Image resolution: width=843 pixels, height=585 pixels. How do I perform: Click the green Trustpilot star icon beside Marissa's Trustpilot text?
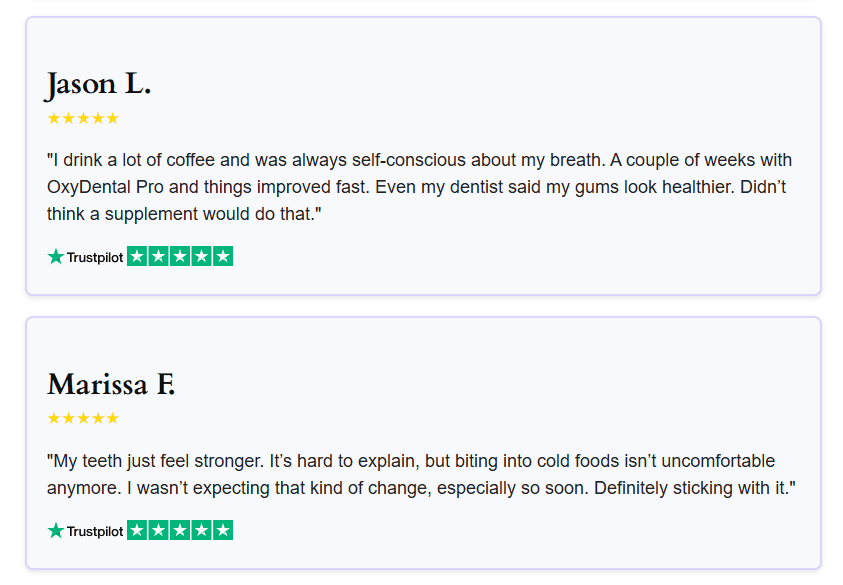pos(56,530)
